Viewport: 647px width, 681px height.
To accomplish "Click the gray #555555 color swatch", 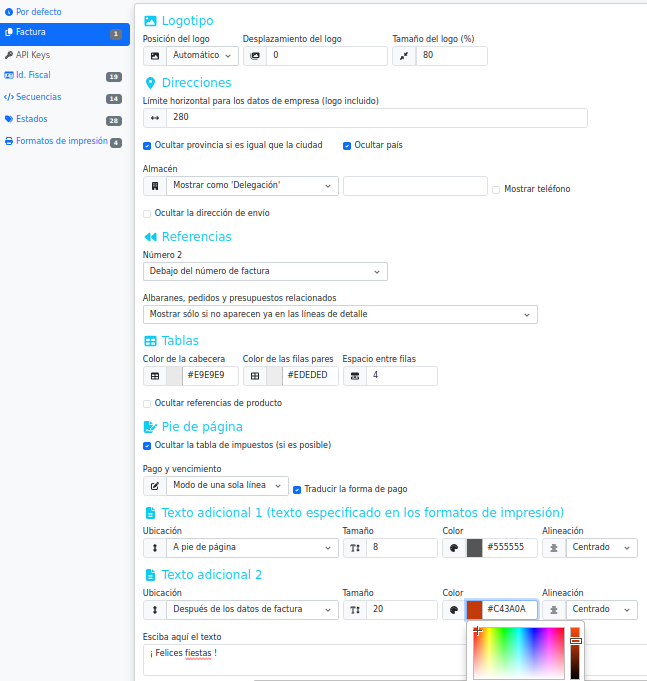I will [474, 548].
